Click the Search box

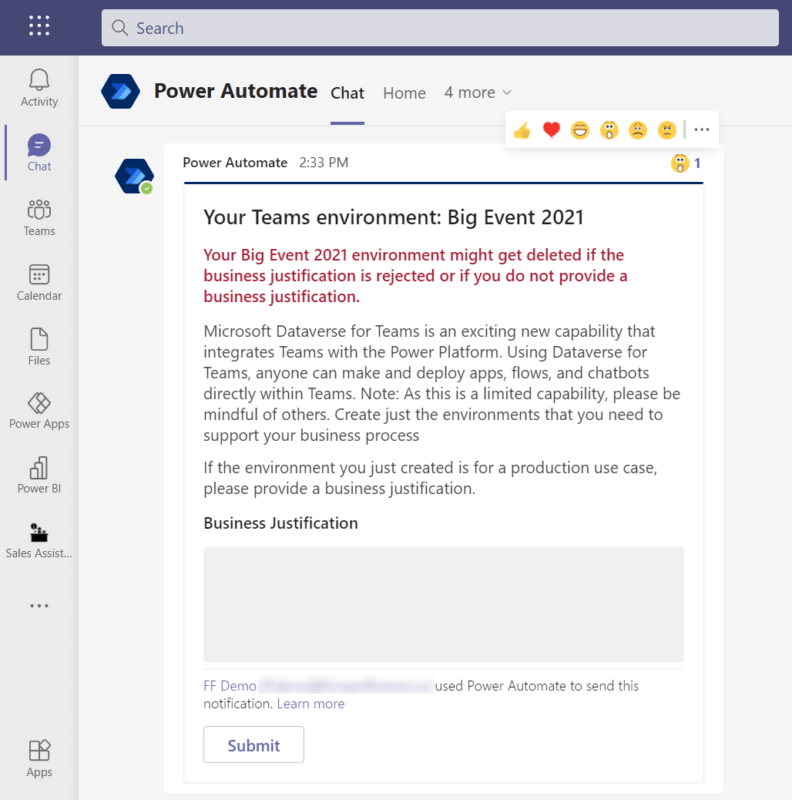tap(440, 28)
